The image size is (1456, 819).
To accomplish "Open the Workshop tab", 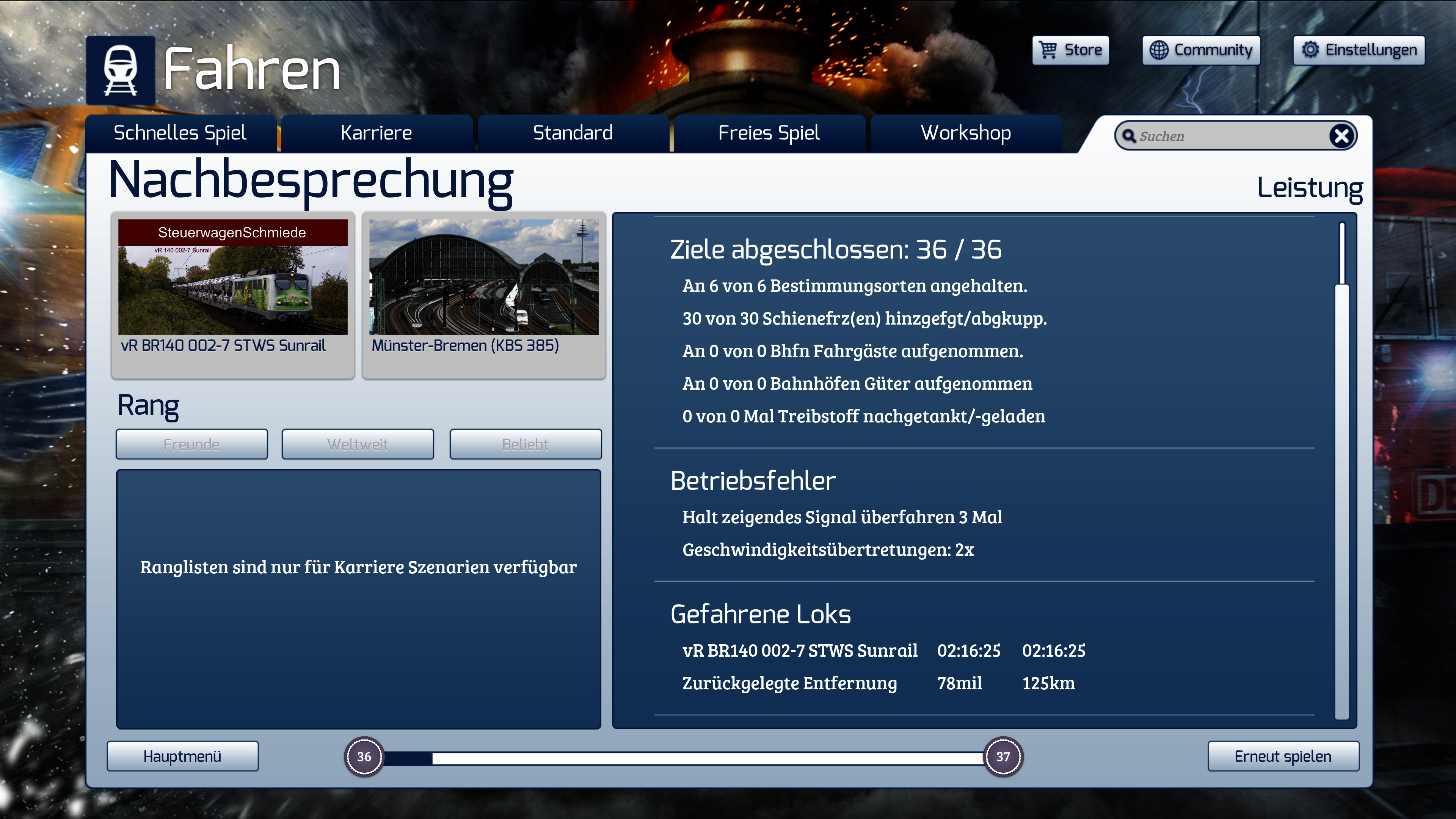I will (x=965, y=133).
